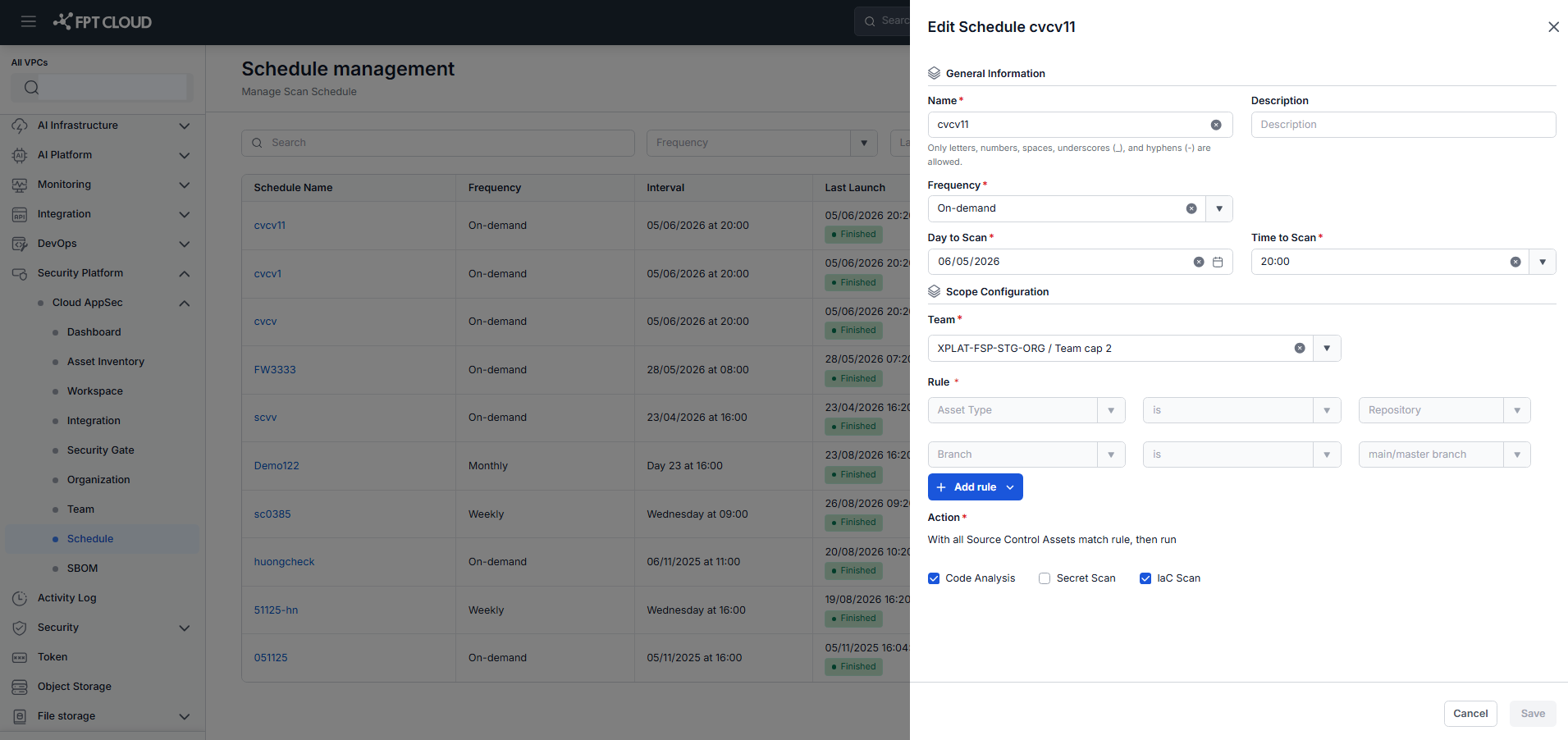Open the hamburger menu icon
Viewport: 1568px width, 740px height.
[29, 22]
